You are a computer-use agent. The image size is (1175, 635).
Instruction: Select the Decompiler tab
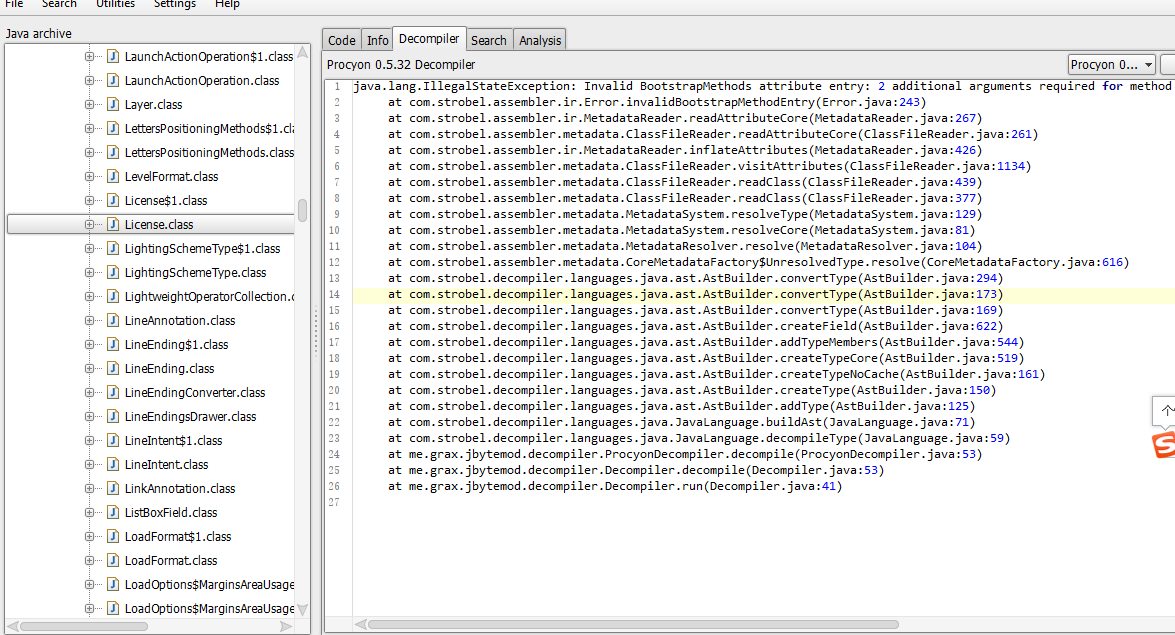point(429,38)
